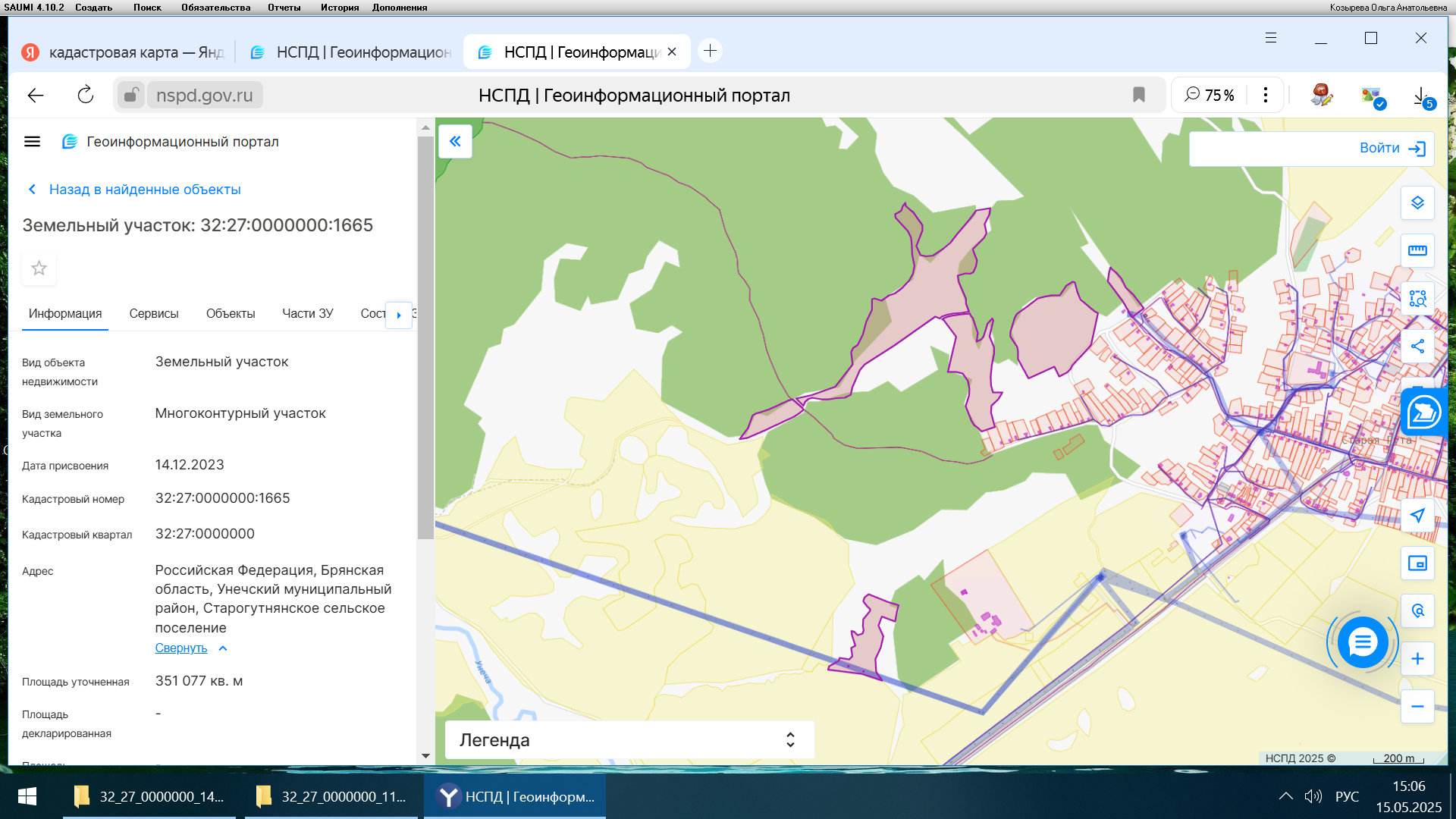This screenshot has height=819, width=1456.
Task: Switch to the Объекты tab
Action: tap(231, 314)
